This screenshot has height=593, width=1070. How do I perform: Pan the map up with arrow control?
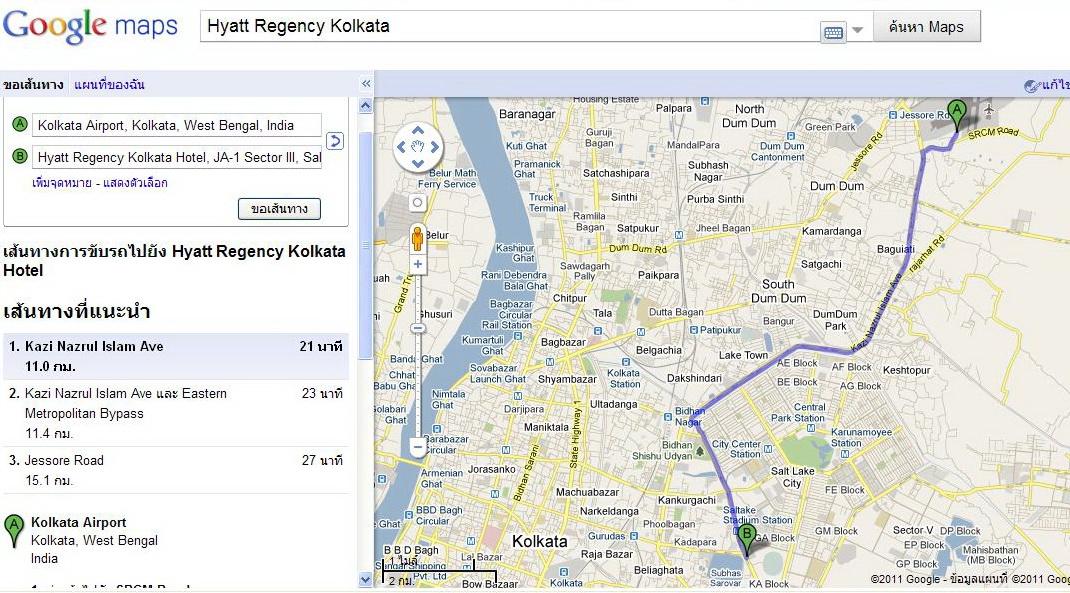pos(418,130)
